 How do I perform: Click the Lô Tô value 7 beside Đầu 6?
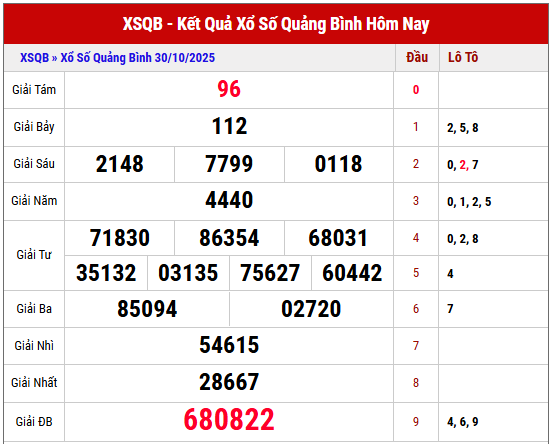pyautogui.click(x=450, y=309)
